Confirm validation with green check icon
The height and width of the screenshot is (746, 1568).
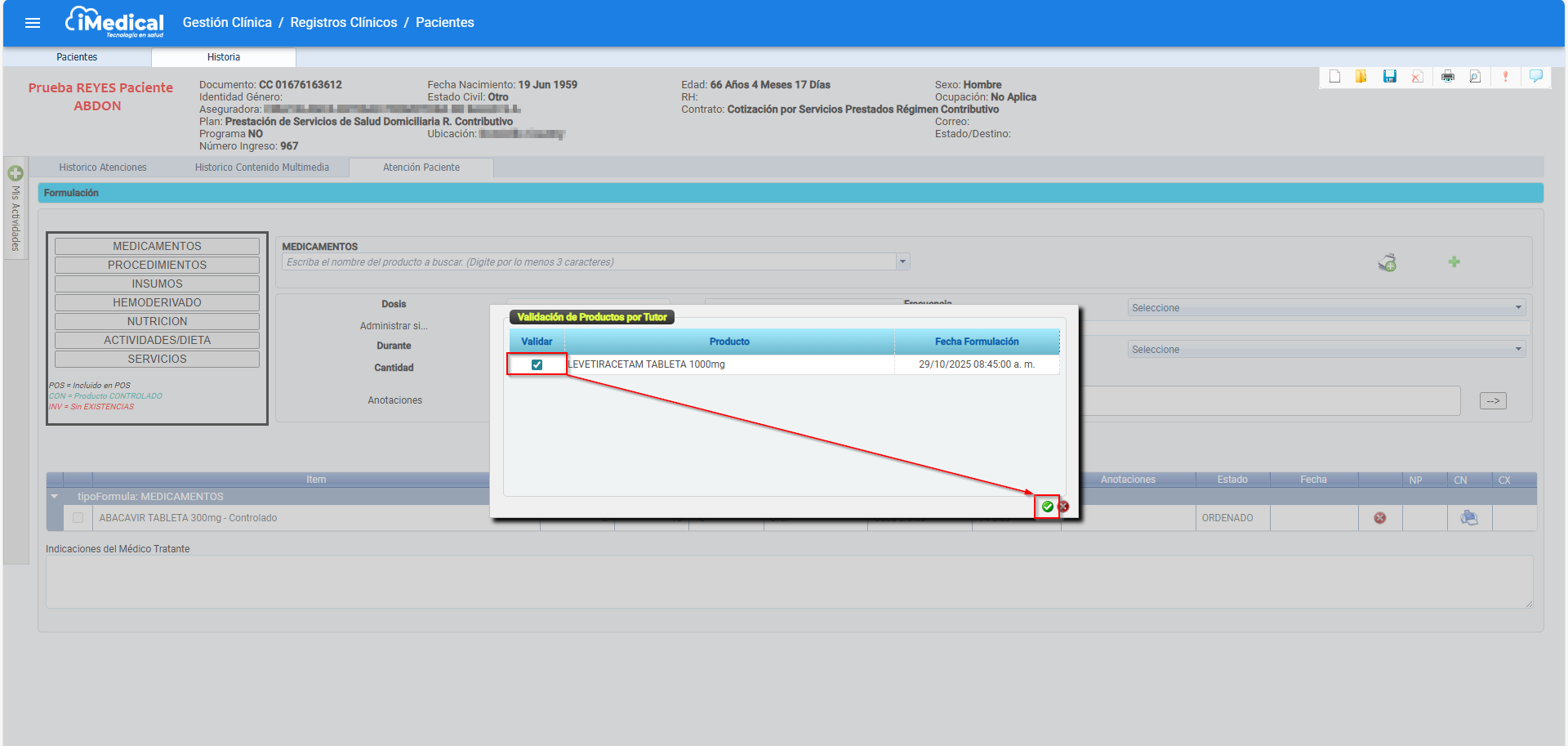[1047, 507]
